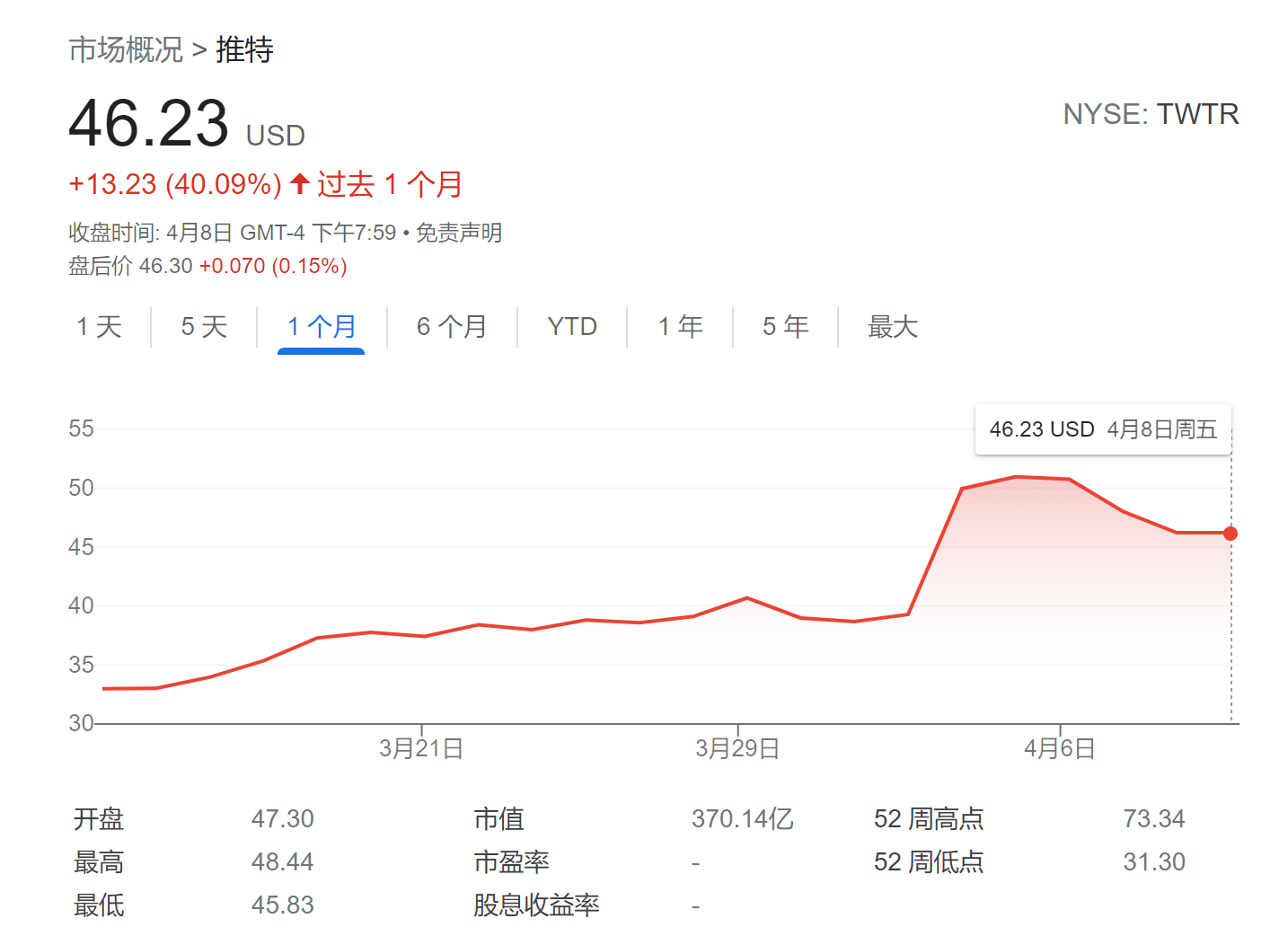
Task: Click the 46.23 USD chart tooltip
Action: [x=1103, y=429]
